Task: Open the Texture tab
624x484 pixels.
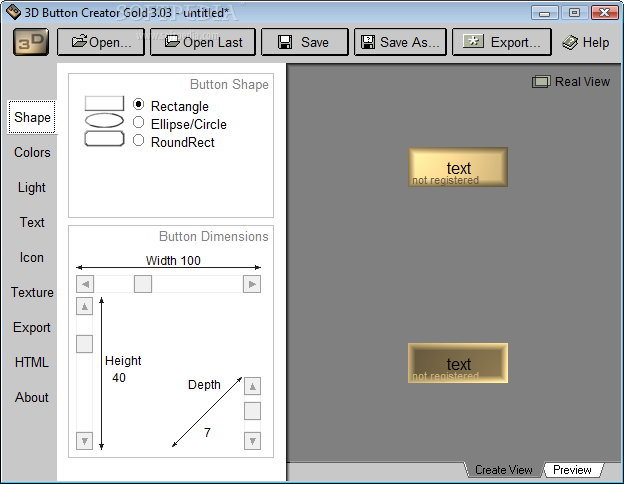Action: point(32,292)
